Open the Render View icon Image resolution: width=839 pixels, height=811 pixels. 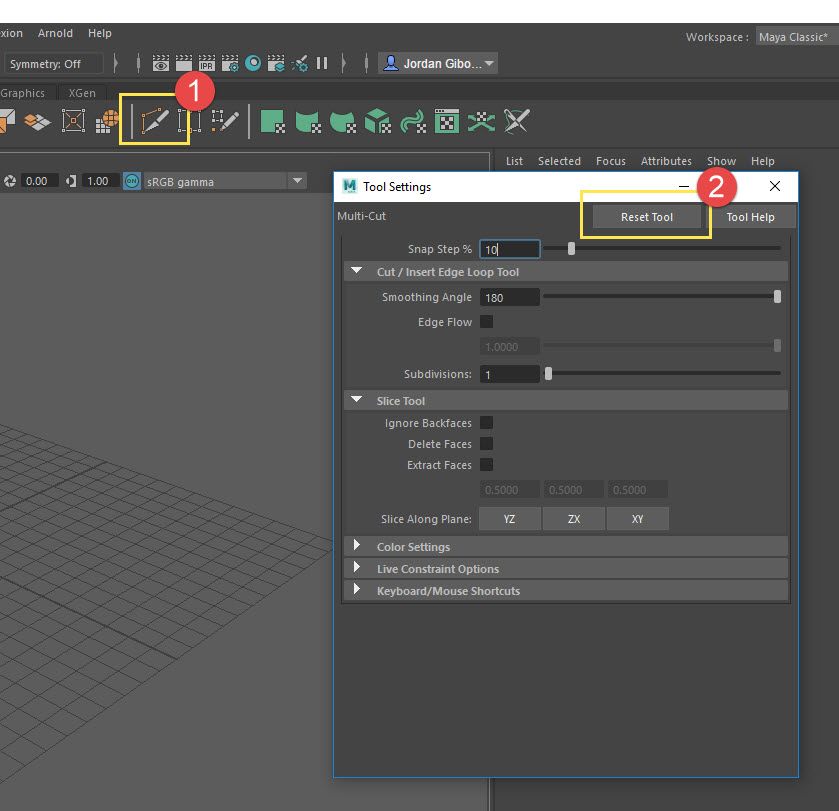(x=160, y=62)
